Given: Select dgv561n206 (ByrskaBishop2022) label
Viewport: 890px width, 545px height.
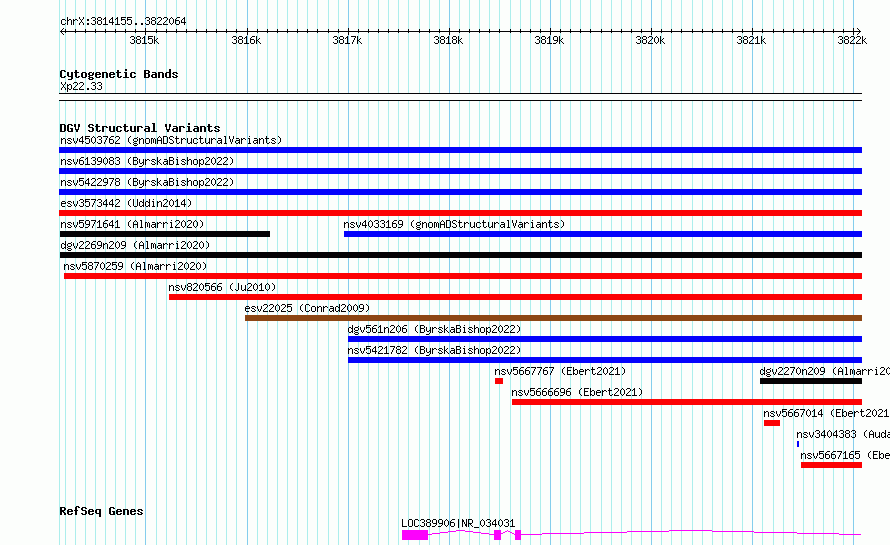Looking at the screenshot, I should click(434, 329).
